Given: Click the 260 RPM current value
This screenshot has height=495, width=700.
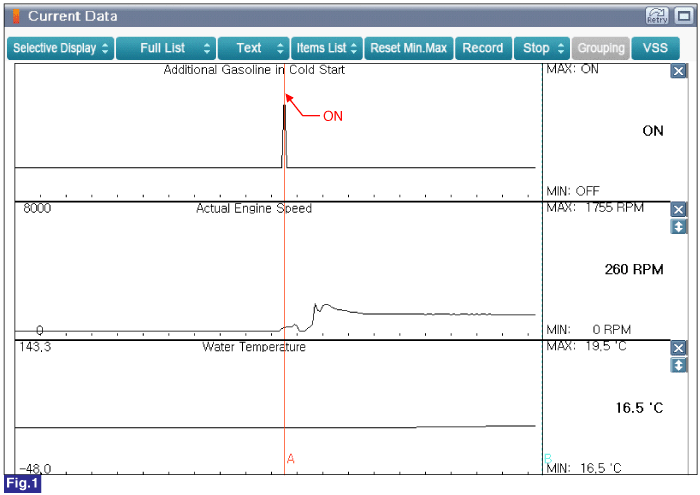Looking at the screenshot, I should [634, 270].
